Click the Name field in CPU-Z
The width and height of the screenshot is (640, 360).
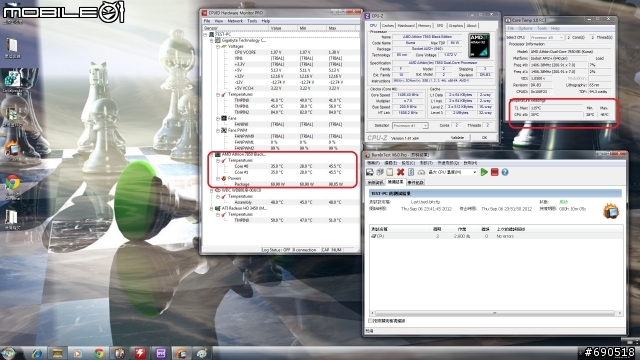tap(427, 37)
